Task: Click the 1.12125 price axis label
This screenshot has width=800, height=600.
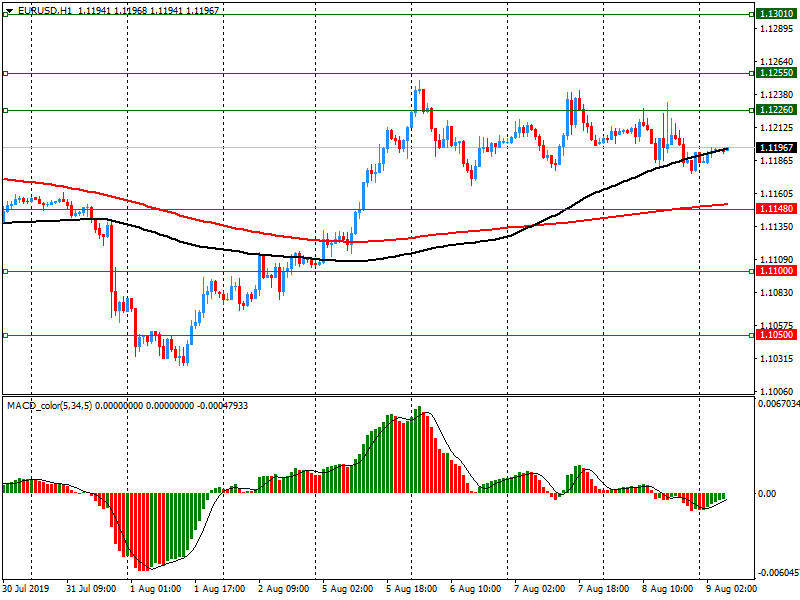Action: click(777, 128)
